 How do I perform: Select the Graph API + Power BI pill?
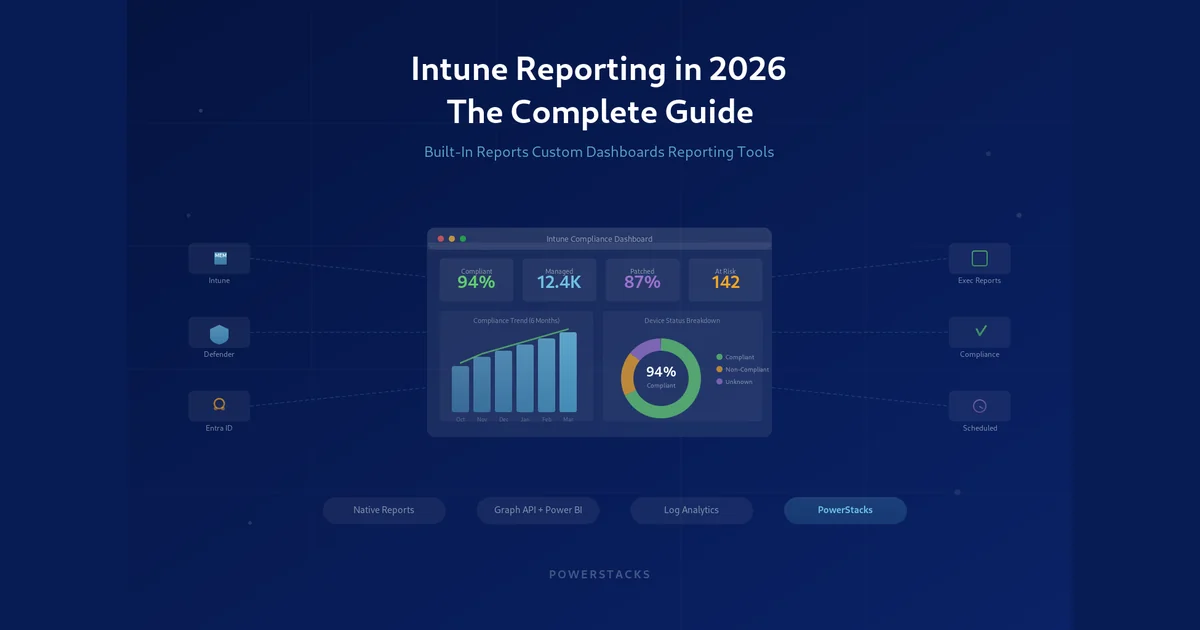point(538,510)
